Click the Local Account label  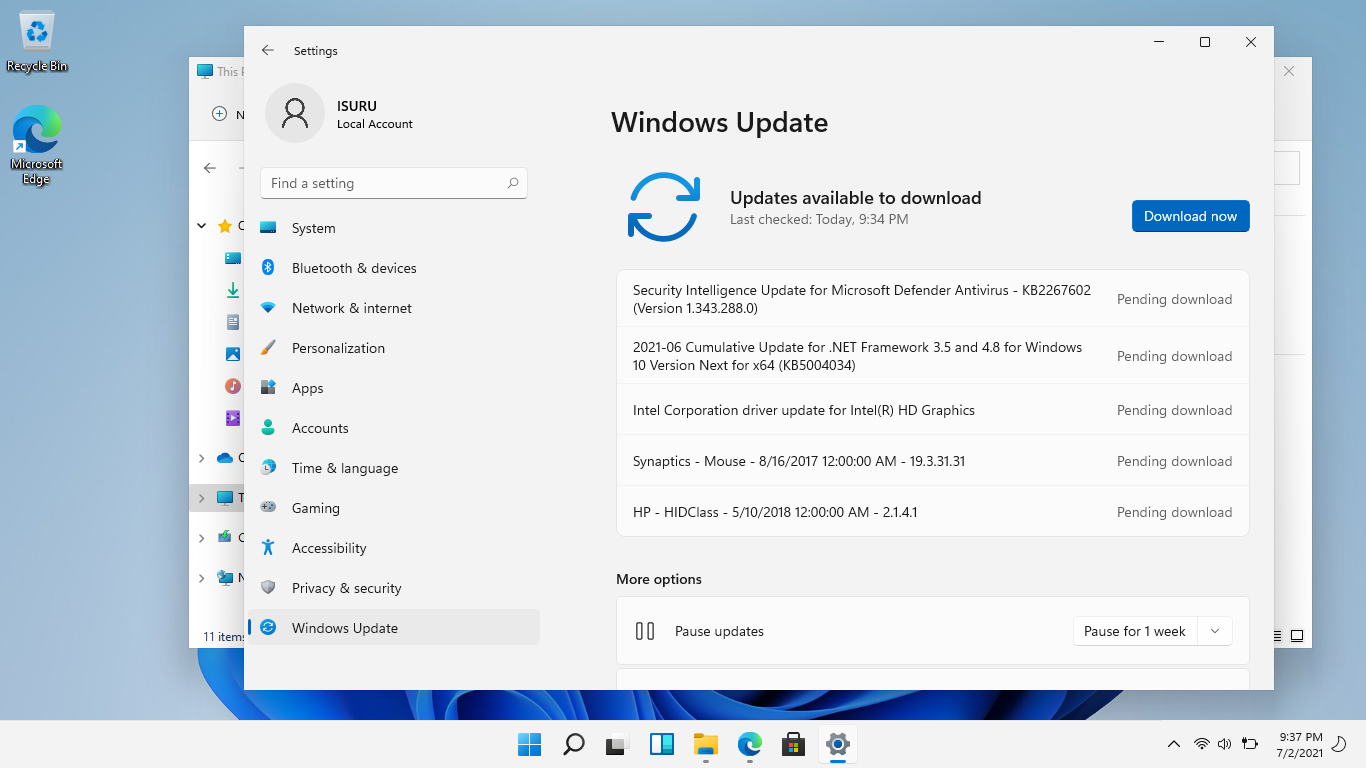(375, 124)
